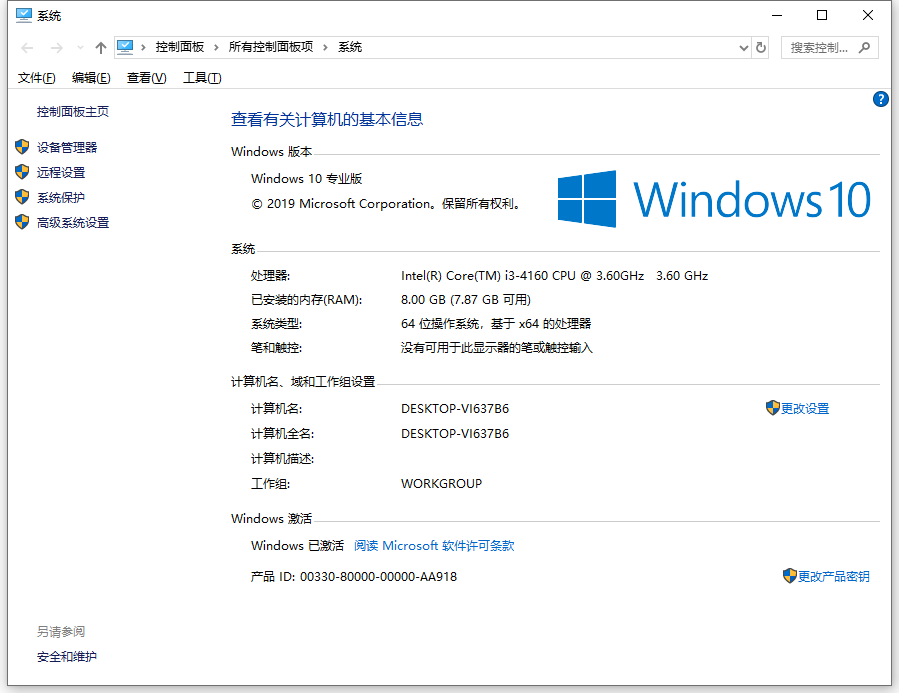Go to 控制面板主页
The image size is (899, 693).
coord(73,112)
